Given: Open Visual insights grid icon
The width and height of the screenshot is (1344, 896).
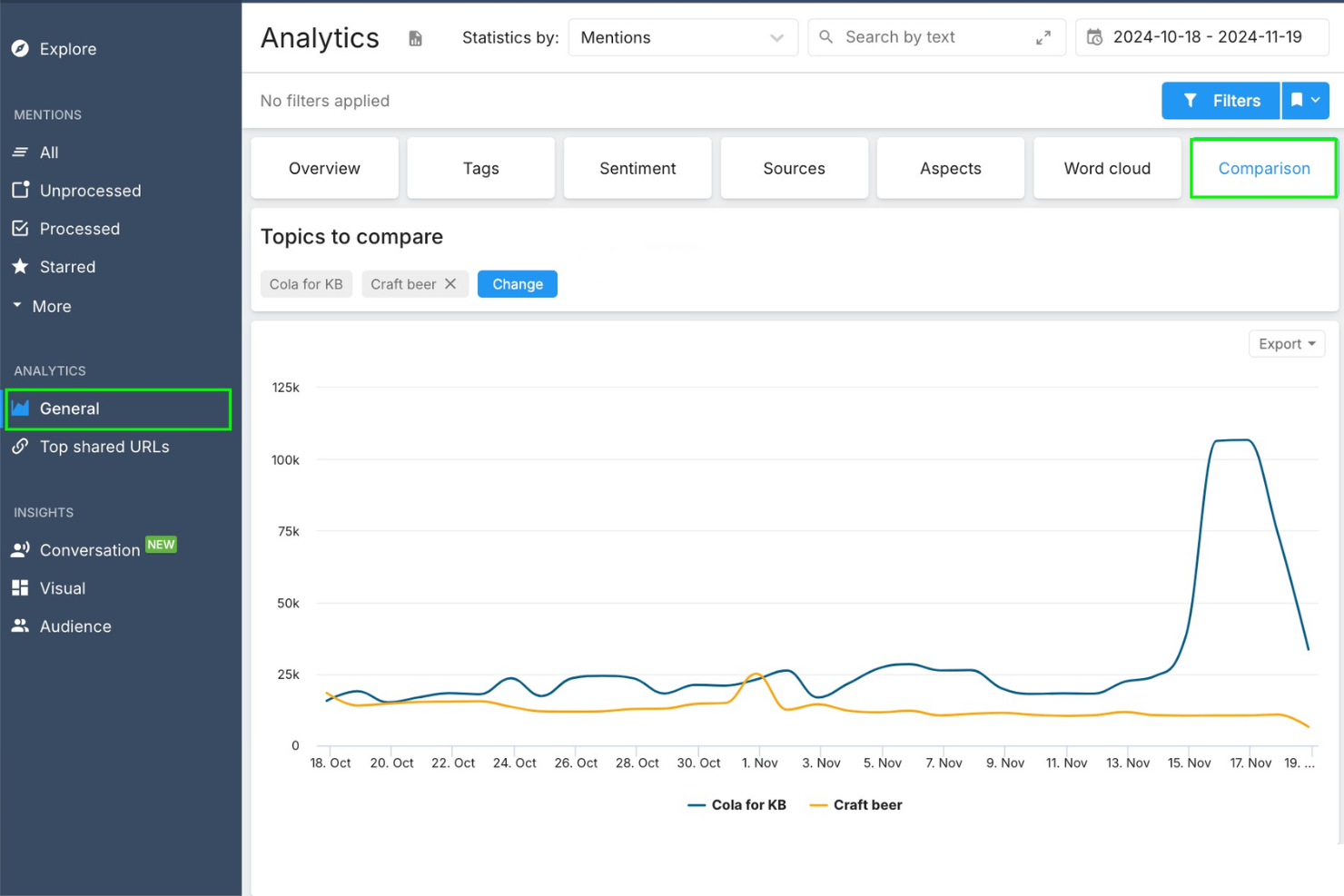Looking at the screenshot, I should click(20, 588).
